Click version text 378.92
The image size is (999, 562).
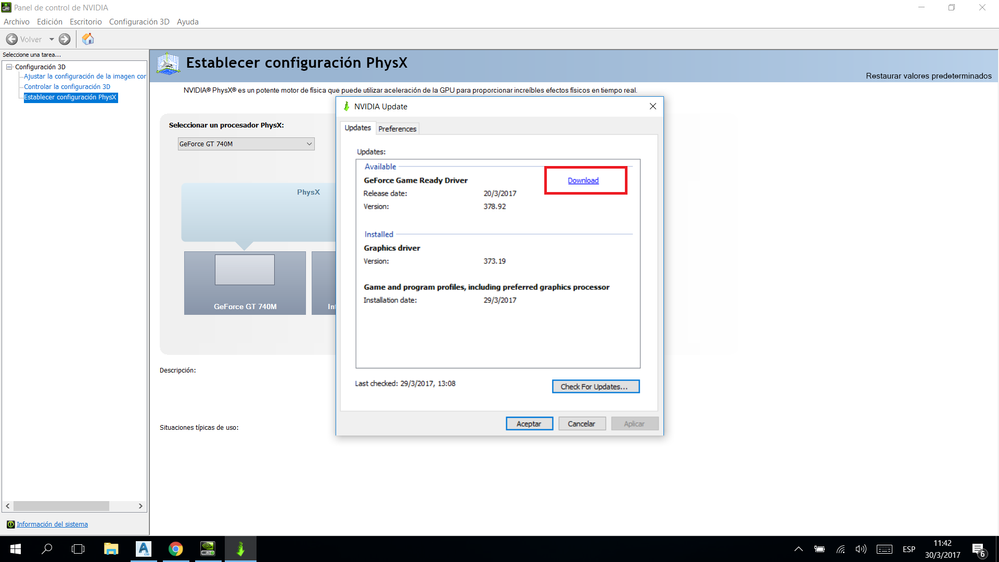494,206
